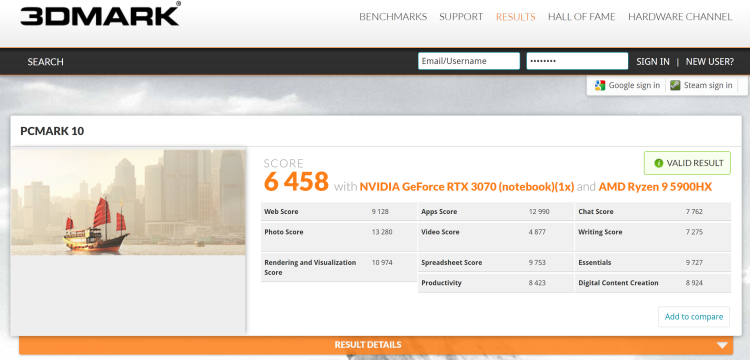Image resolution: width=750 pixels, height=360 pixels.
Task: Click the sailing ship benchmark image
Action: tap(128, 202)
